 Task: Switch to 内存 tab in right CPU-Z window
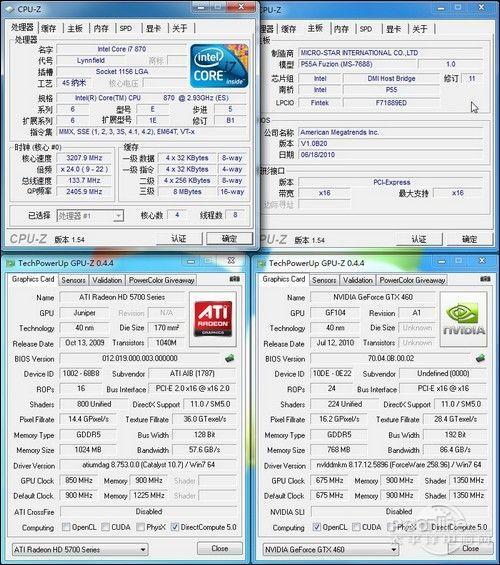[x=341, y=29]
